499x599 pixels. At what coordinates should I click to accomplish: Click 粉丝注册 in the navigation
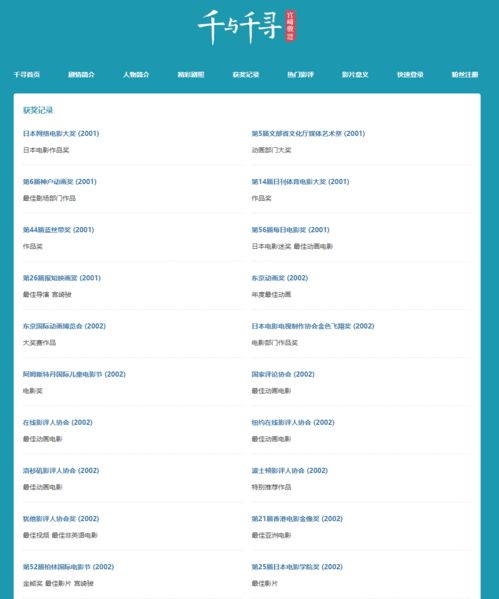pyautogui.click(x=465, y=74)
